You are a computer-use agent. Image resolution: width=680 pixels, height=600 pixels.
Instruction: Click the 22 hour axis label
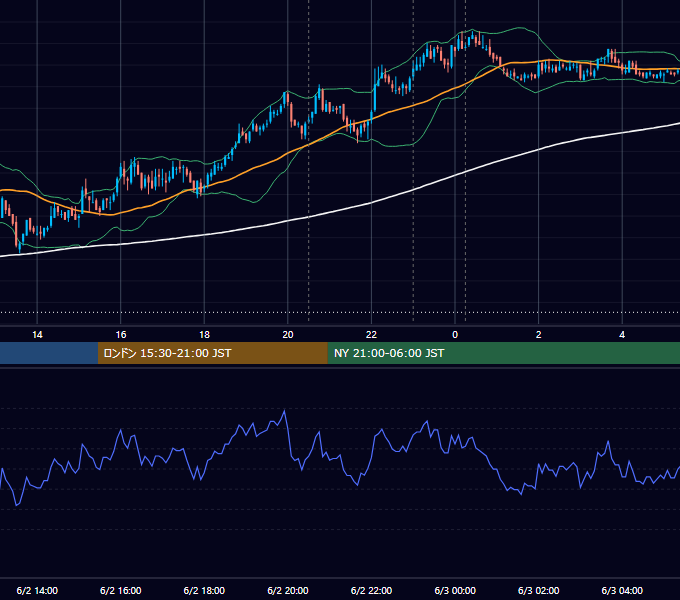click(371, 335)
